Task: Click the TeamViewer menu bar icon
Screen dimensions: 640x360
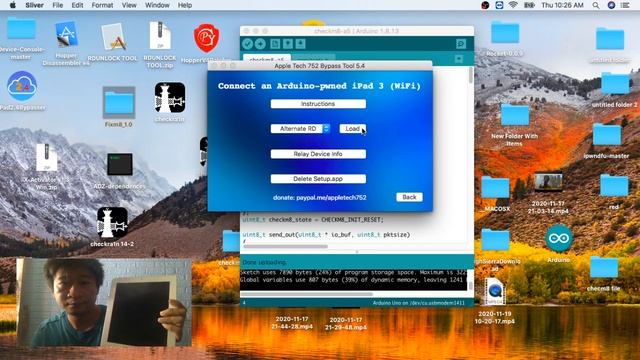Action: 499,5
